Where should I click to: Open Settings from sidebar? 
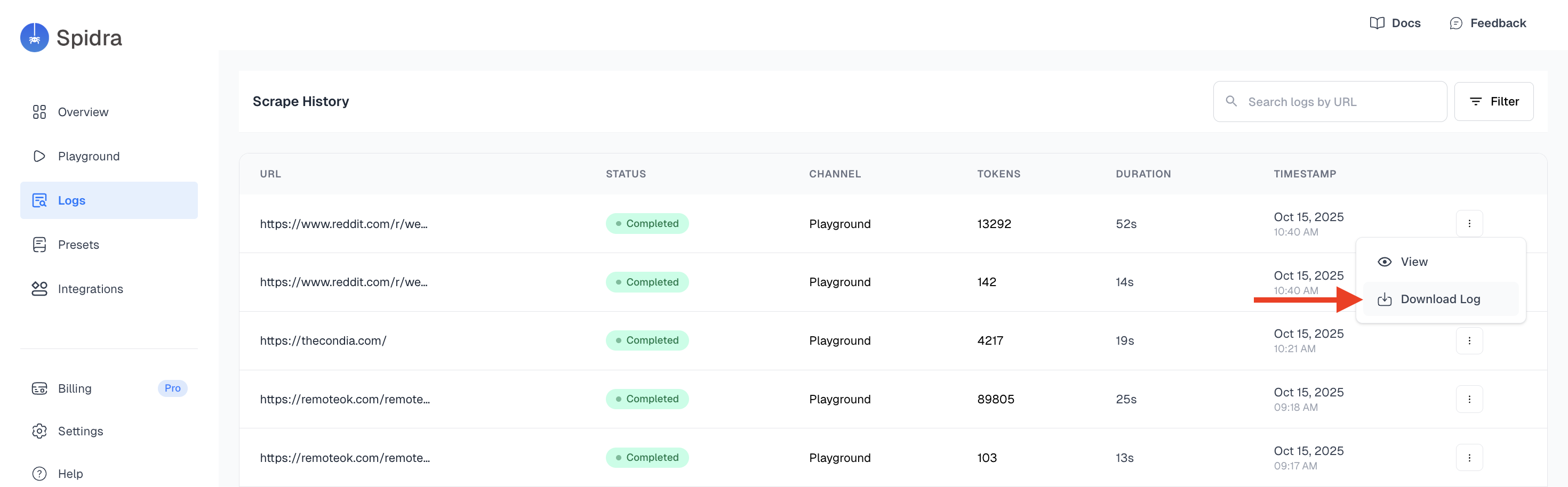(x=108, y=431)
